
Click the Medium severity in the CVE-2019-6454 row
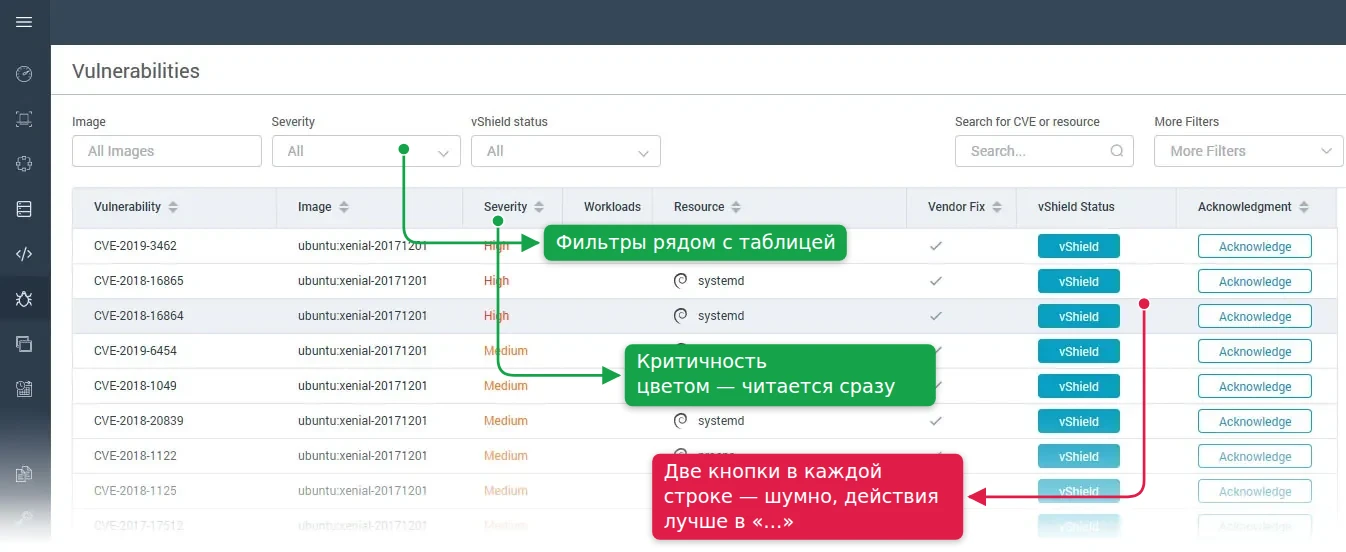click(506, 351)
